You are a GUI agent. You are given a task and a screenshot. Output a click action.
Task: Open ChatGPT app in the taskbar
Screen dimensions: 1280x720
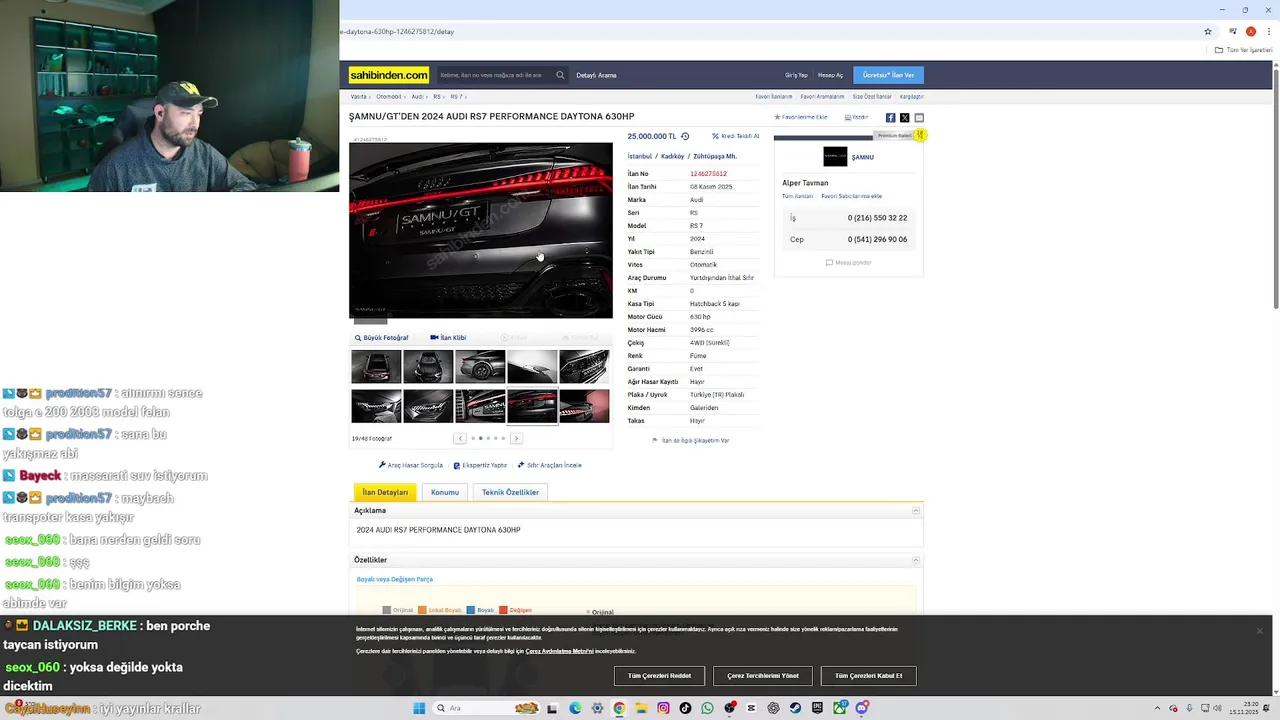coord(773,708)
